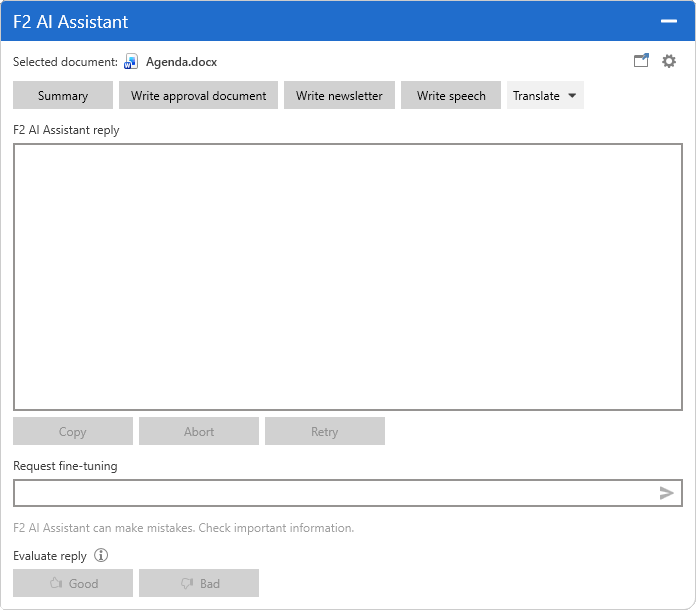The height and width of the screenshot is (610, 696).
Task: Rate the reply as Good
Action: 73,583
